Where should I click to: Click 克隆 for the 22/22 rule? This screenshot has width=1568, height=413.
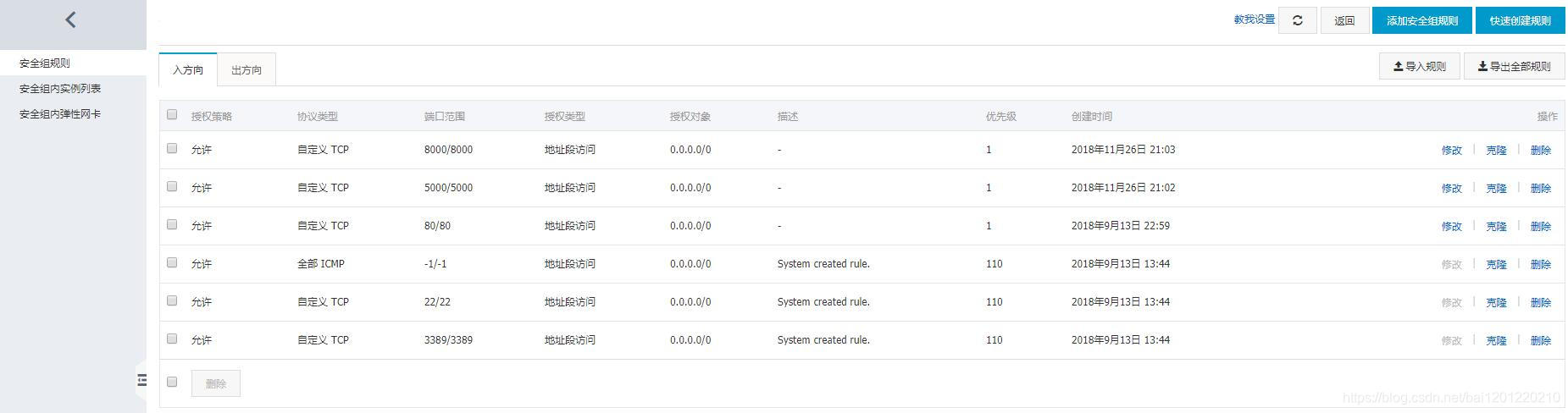[x=1496, y=302]
